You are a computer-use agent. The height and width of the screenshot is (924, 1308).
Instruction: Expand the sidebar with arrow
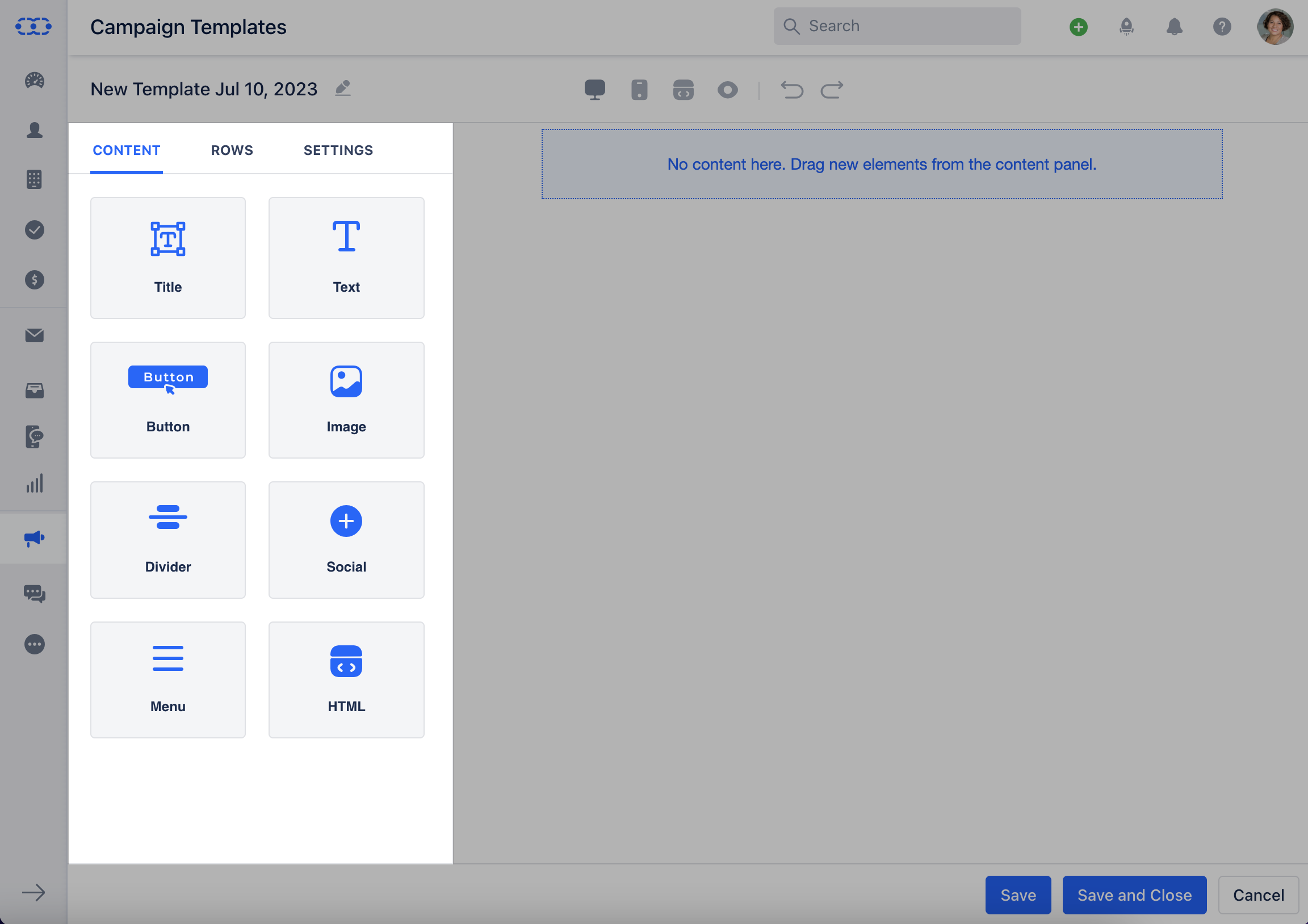coord(33,892)
